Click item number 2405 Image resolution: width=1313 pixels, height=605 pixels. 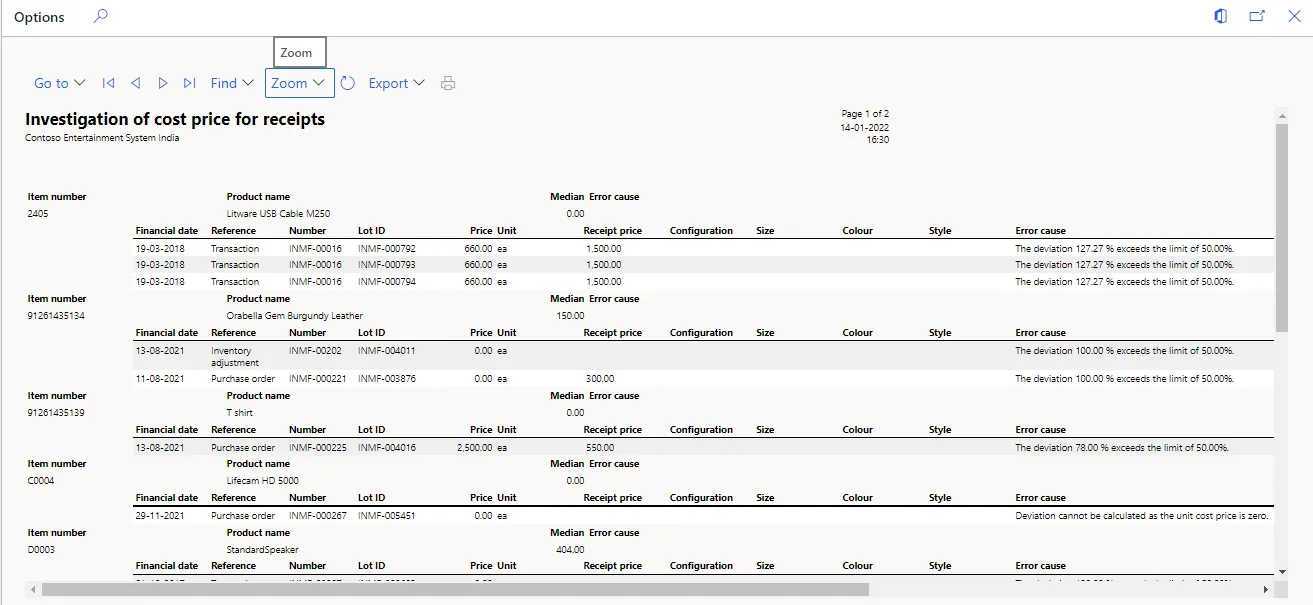tap(38, 213)
